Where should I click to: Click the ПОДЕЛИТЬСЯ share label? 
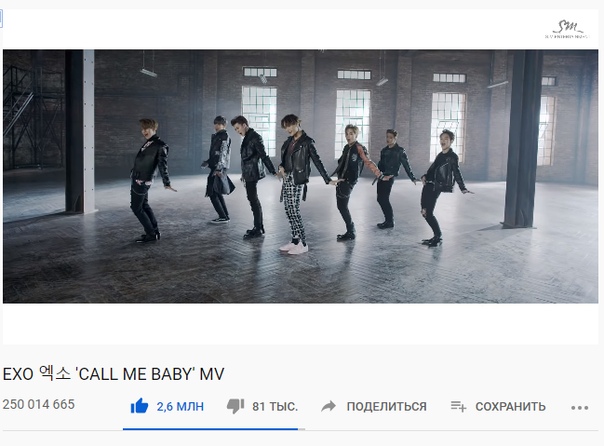(386, 407)
